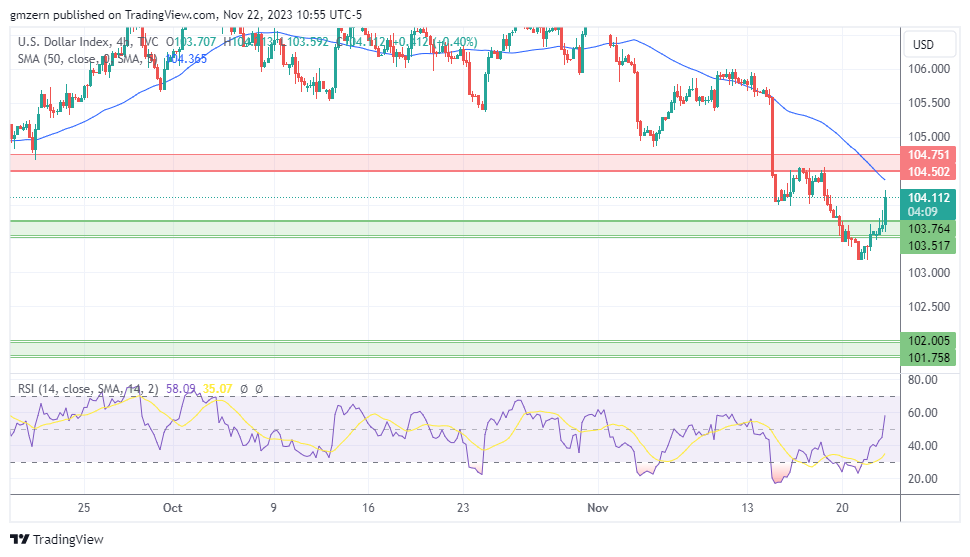Open the TradingView text link at bottom
The image size is (970, 557).
click(x=68, y=540)
